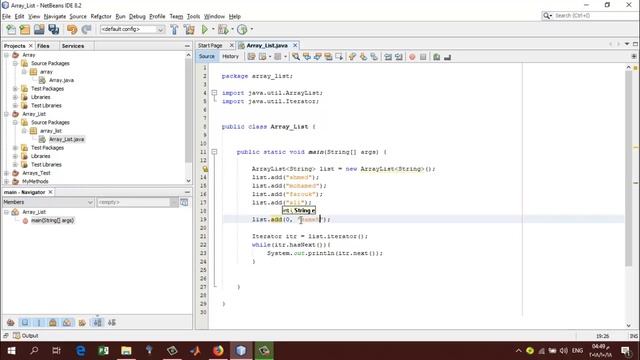Expand Libraries under Array project
Image resolution: width=640 pixels, height=360 pixels.
click(15, 97)
